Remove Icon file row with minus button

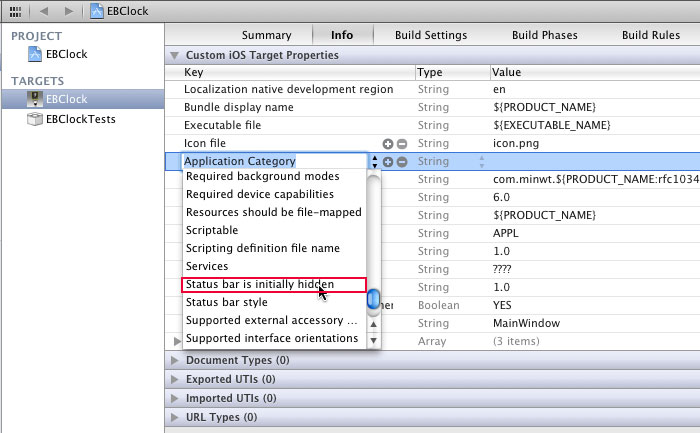tap(402, 144)
